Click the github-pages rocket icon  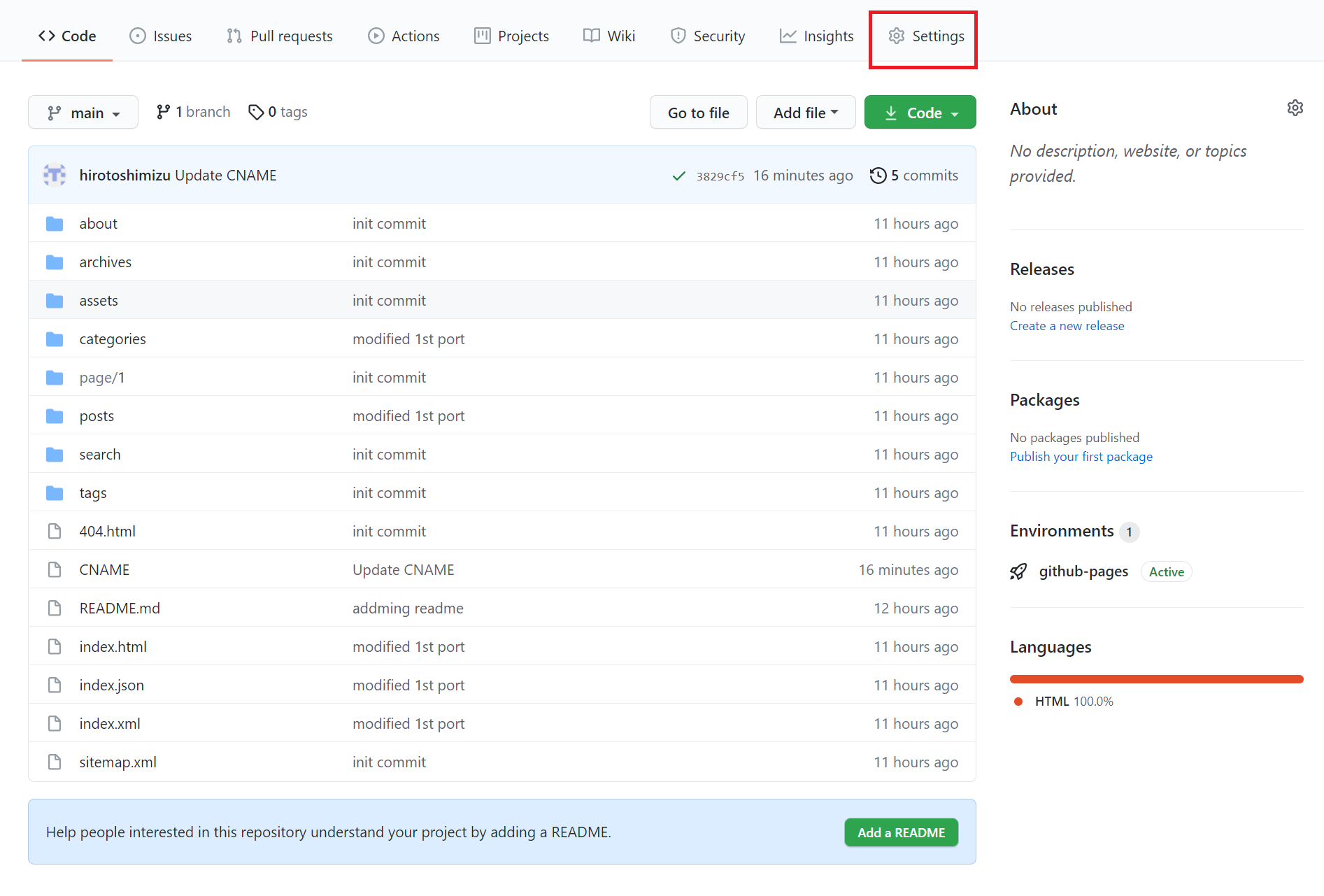coord(1018,571)
